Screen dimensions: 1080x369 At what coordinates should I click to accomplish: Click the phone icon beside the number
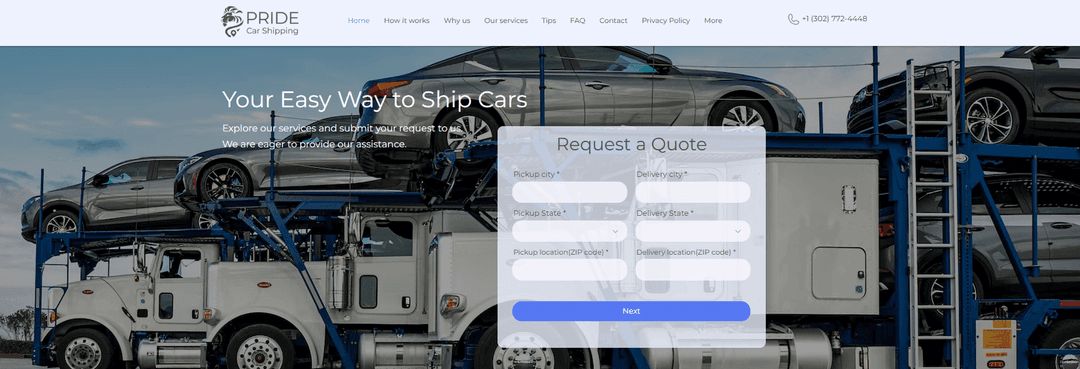(x=793, y=19)
